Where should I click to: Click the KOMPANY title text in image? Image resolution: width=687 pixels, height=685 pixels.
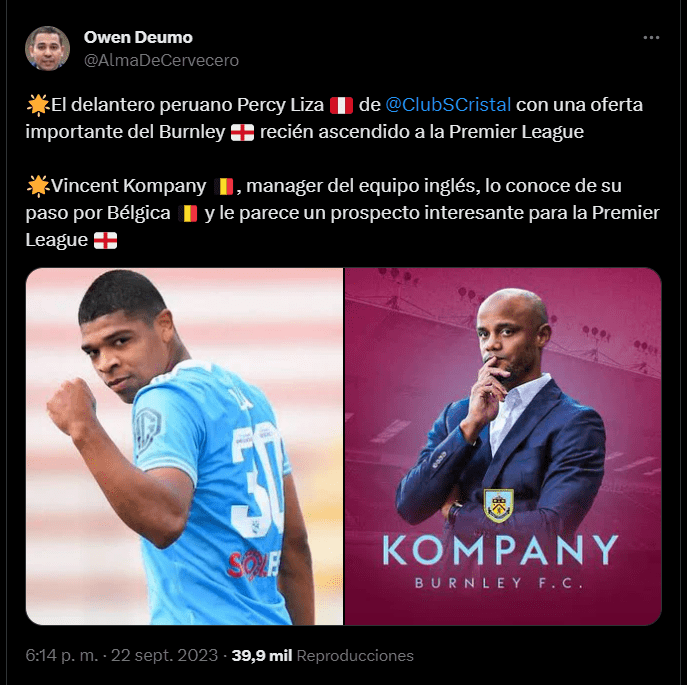[500, 550]
